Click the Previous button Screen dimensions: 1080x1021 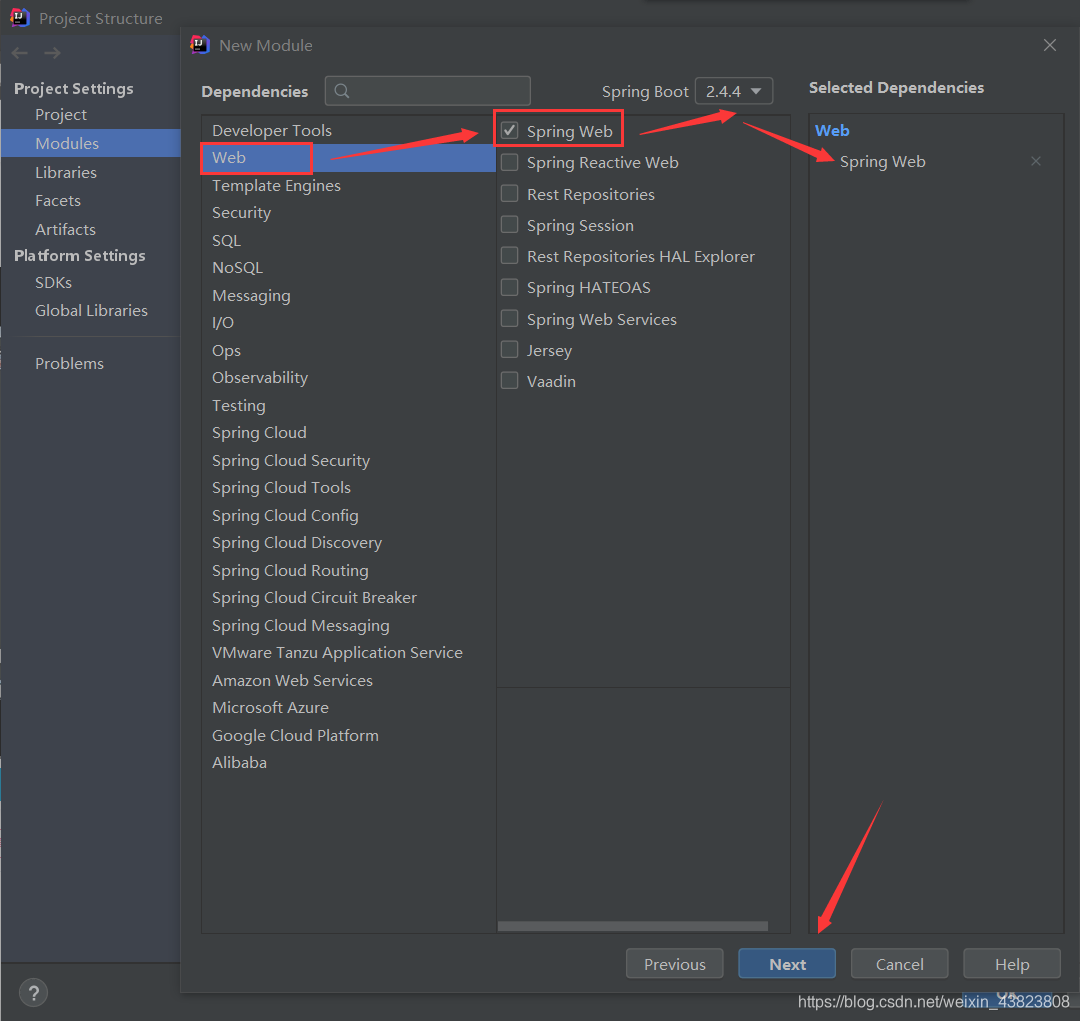click(674, 964)
